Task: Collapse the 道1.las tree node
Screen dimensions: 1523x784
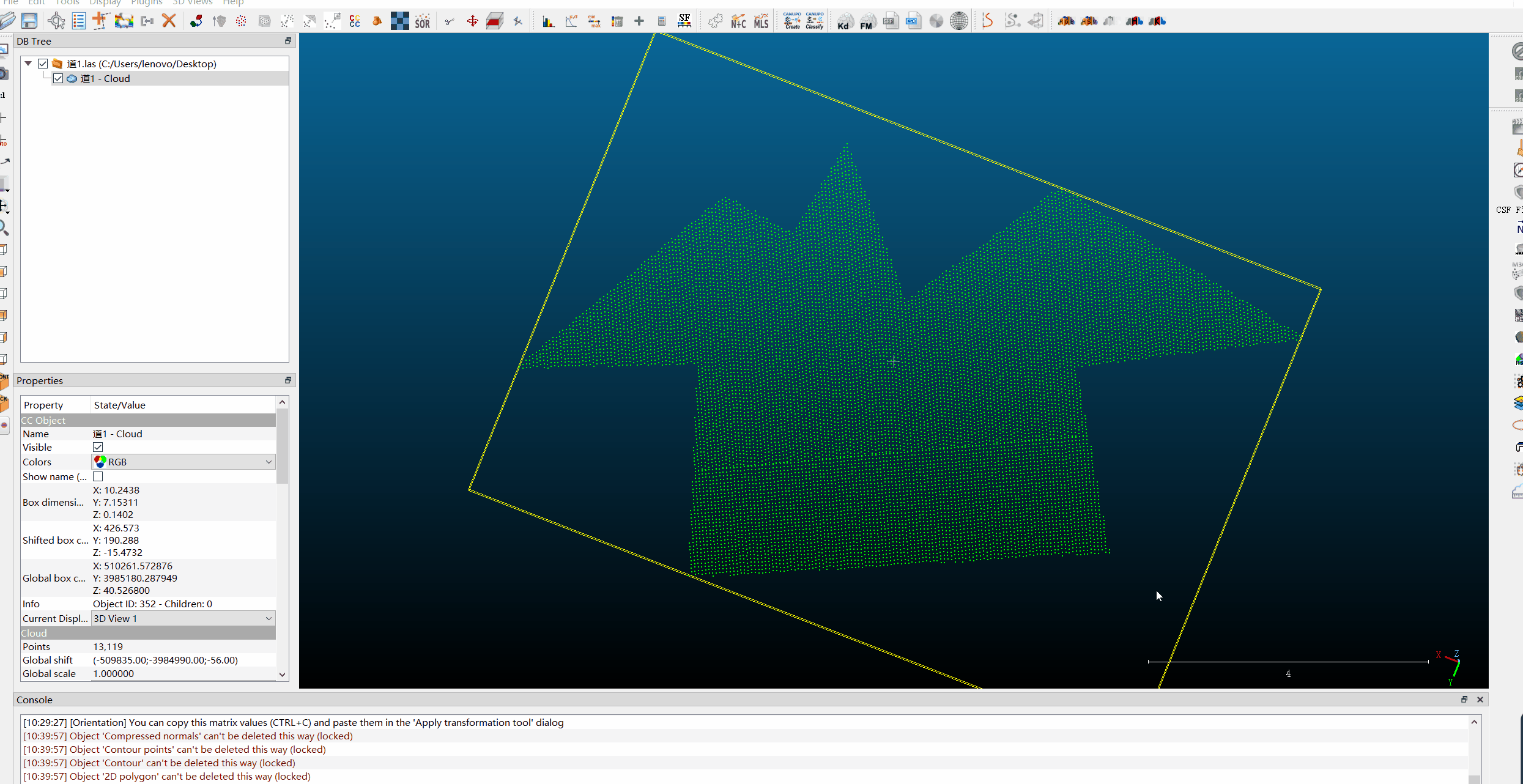Action: pyautogui.click(x=28, y=64)
